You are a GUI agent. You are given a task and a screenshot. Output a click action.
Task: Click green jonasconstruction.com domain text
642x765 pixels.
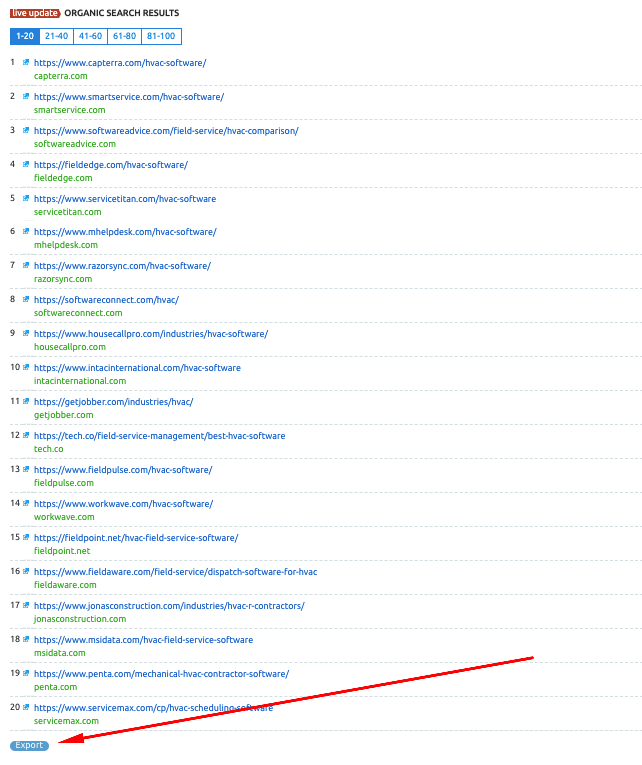80,619
